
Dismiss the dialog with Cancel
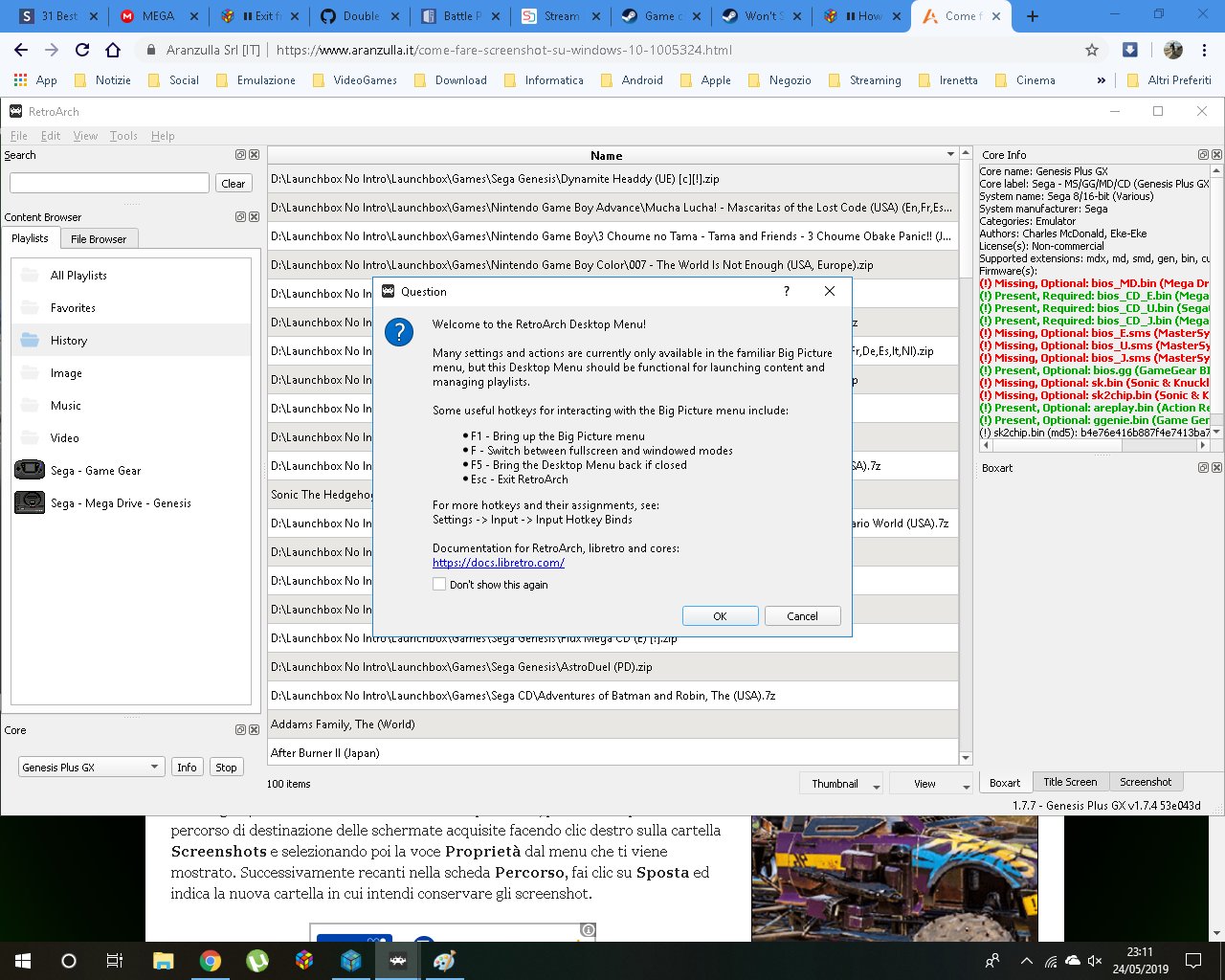802,616
